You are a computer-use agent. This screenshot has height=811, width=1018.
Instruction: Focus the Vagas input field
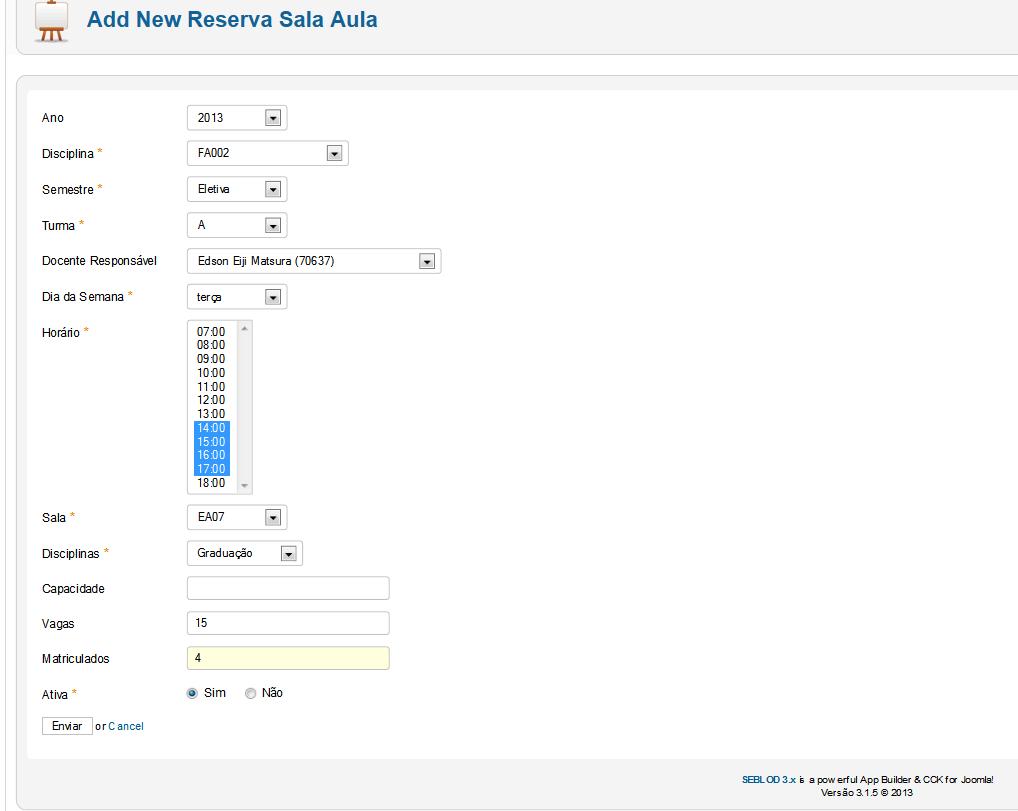288,623
